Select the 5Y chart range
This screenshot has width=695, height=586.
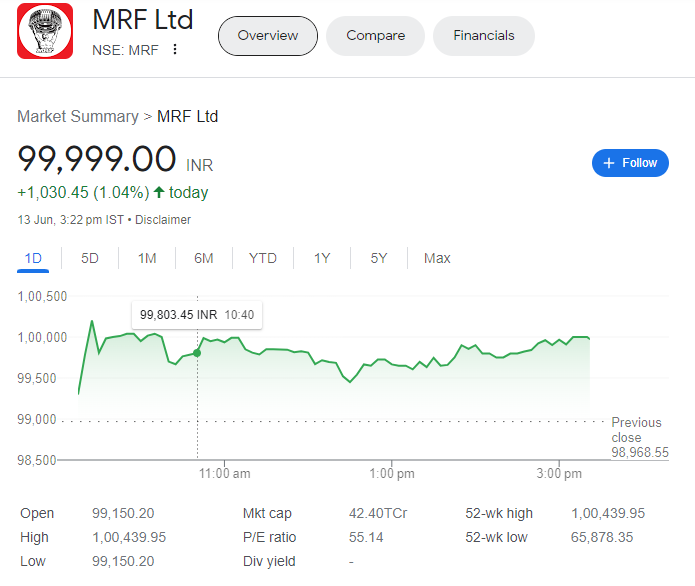coord(379,258)
